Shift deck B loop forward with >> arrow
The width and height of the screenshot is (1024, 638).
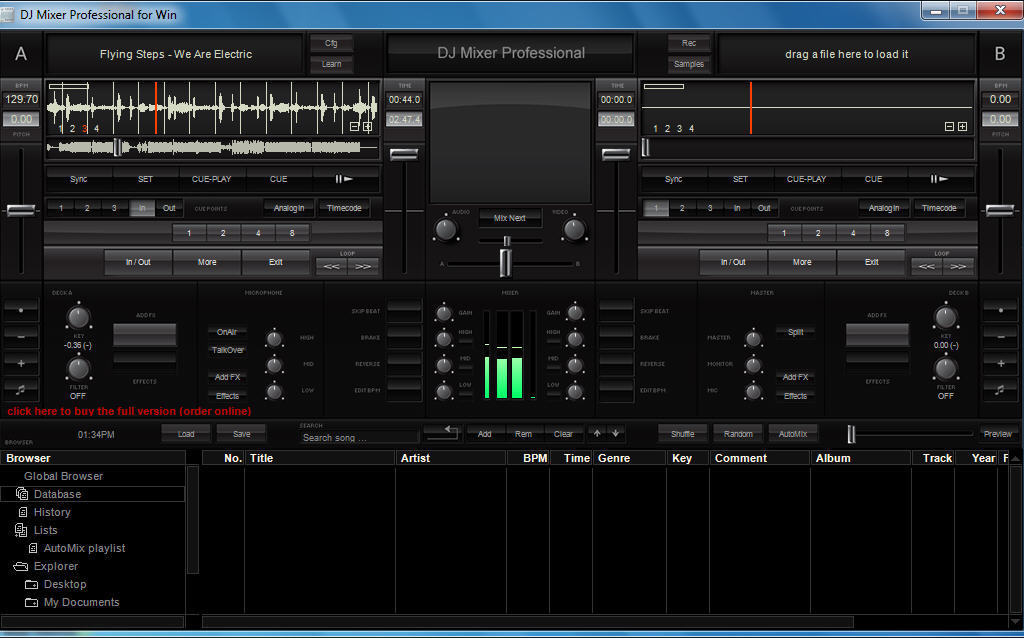pyautogui.click(x=958, y=266)
